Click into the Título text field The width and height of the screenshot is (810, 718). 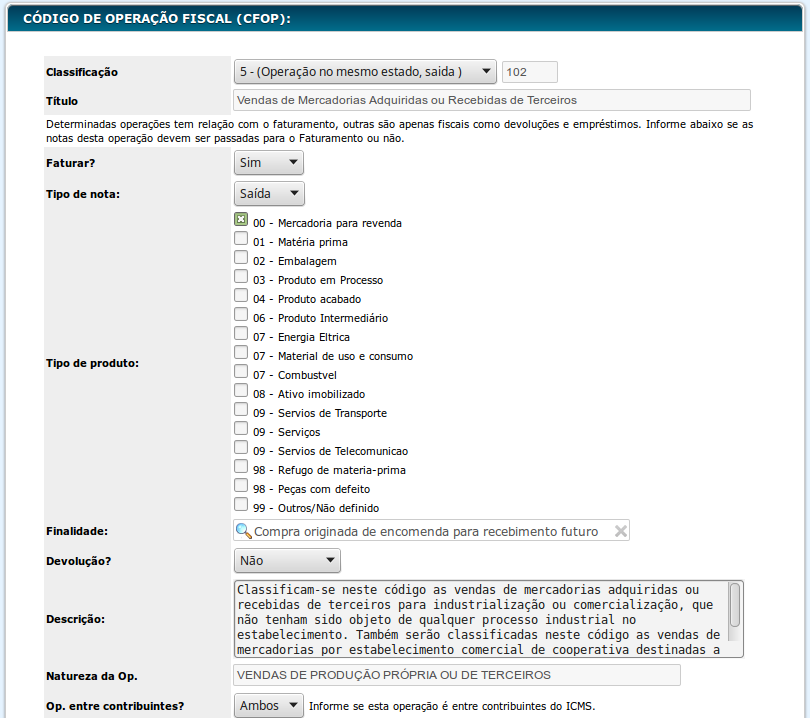point(491,100)
